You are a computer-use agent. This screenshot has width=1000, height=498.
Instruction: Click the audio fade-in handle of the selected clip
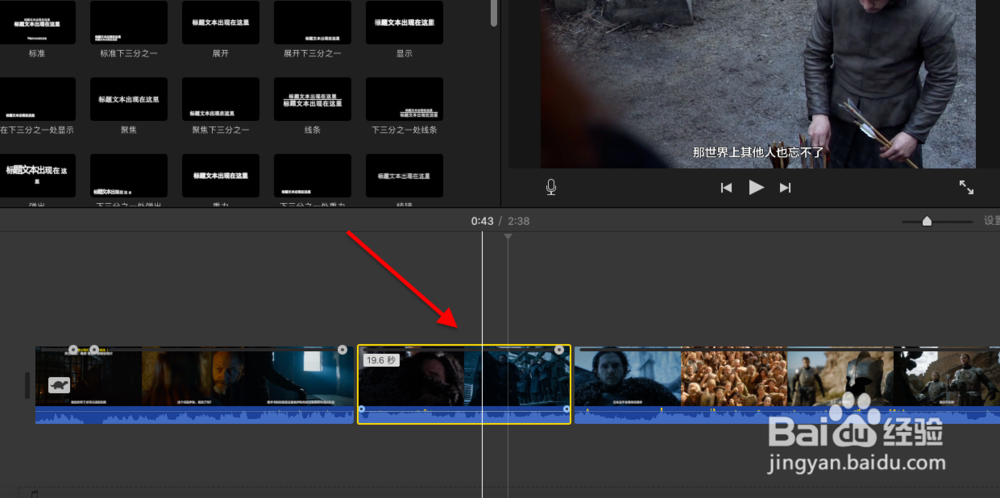click(x=362, y=409)
